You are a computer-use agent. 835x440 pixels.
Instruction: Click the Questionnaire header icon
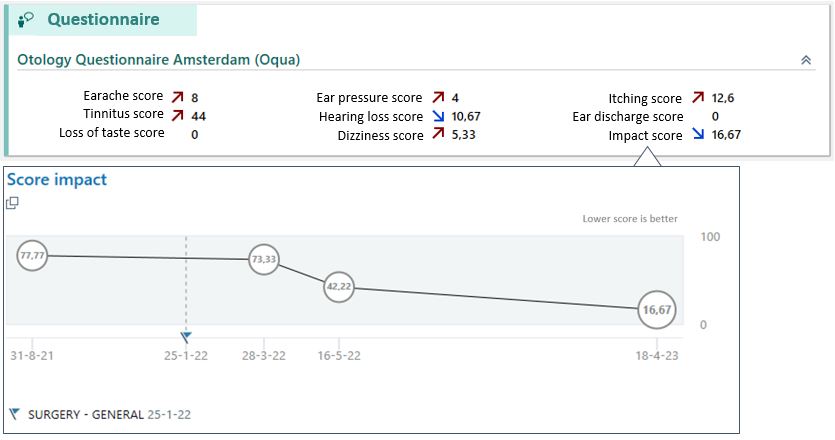(27, 20)
